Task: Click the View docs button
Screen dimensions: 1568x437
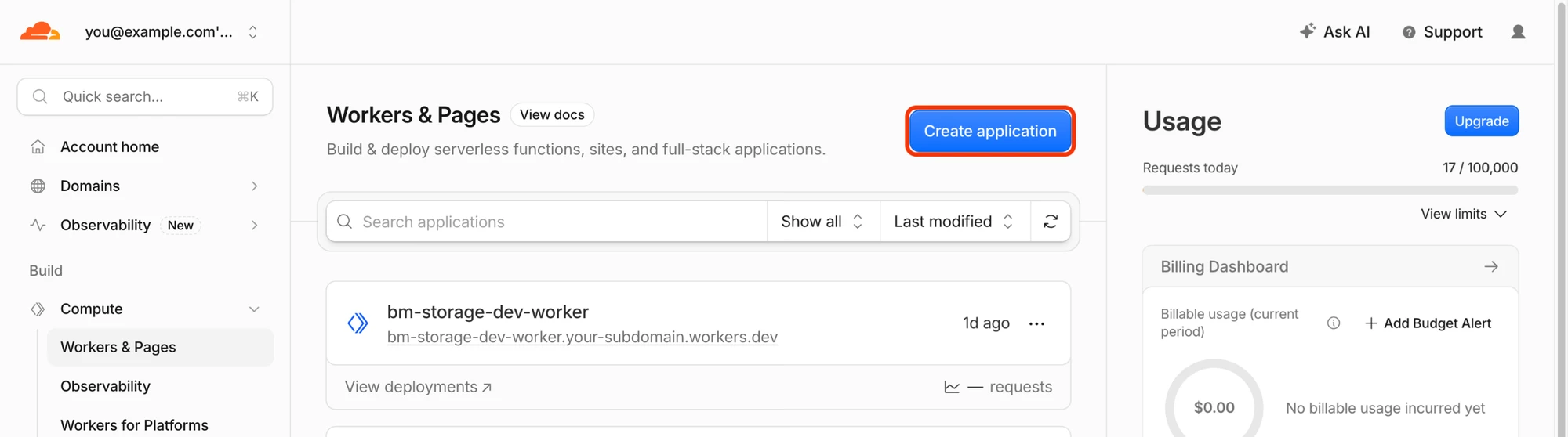Action: pos(552,114)
